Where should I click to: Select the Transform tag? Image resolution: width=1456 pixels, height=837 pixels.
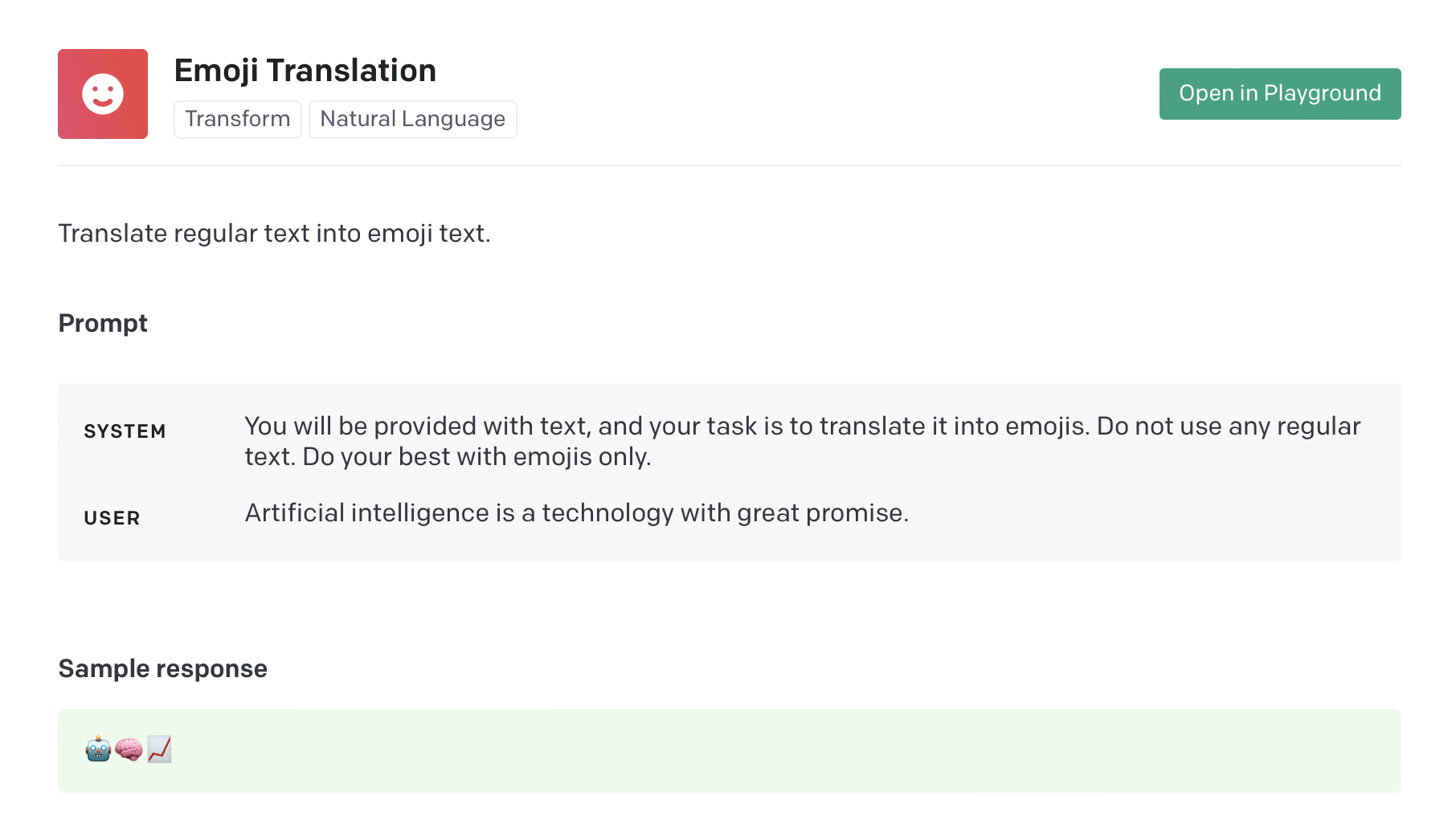click(x=238, y=120)
